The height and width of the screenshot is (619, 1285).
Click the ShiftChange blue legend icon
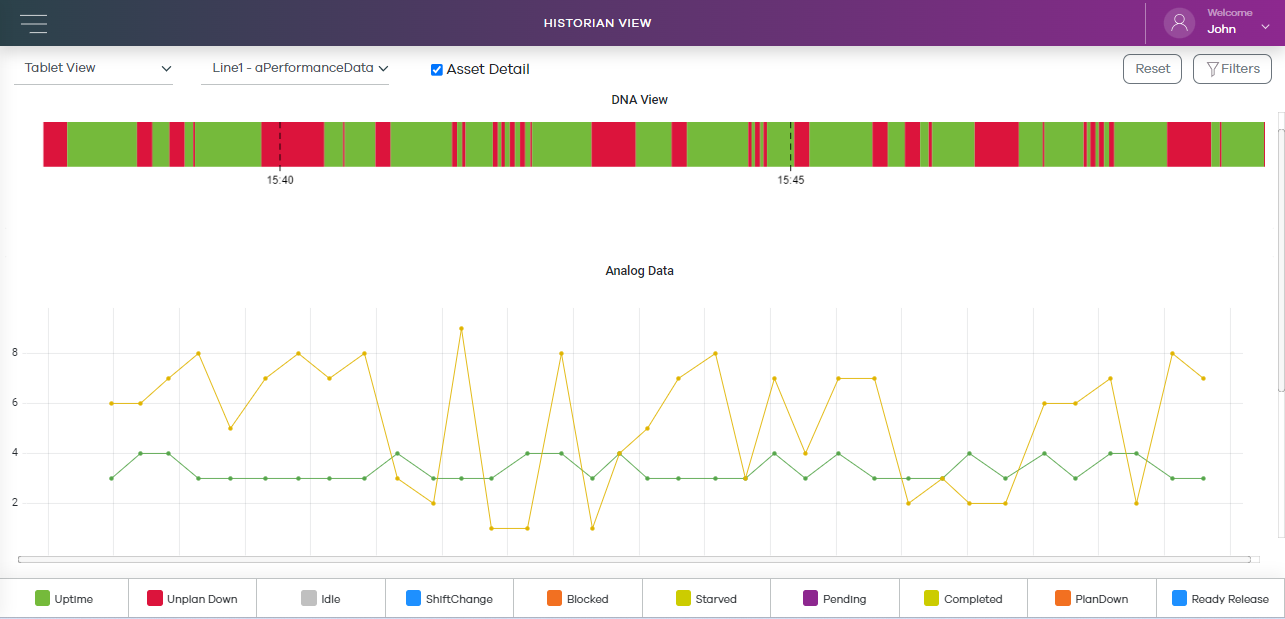tap(413, 599)
